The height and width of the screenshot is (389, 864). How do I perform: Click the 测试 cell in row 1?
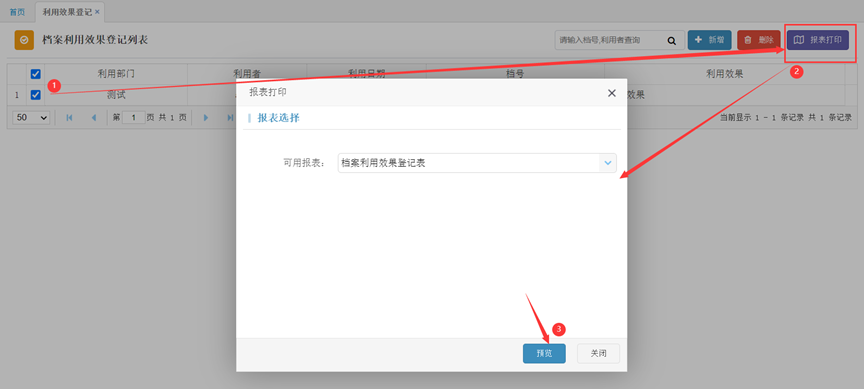(x=116, y=95)
